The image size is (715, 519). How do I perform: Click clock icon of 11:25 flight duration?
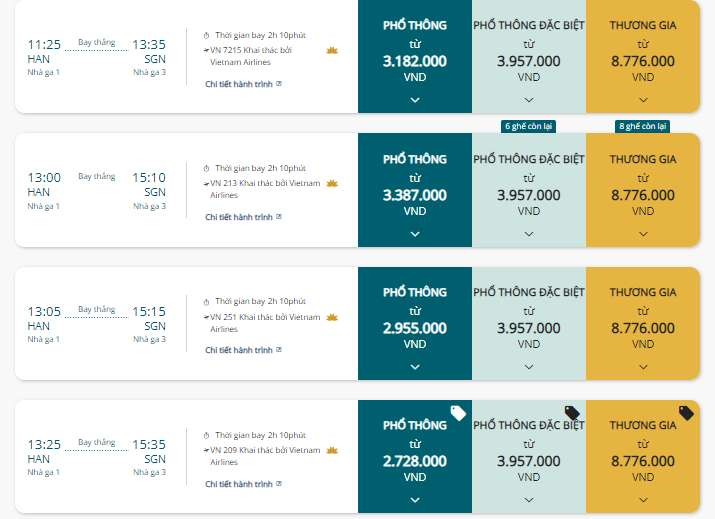(206, 36)
